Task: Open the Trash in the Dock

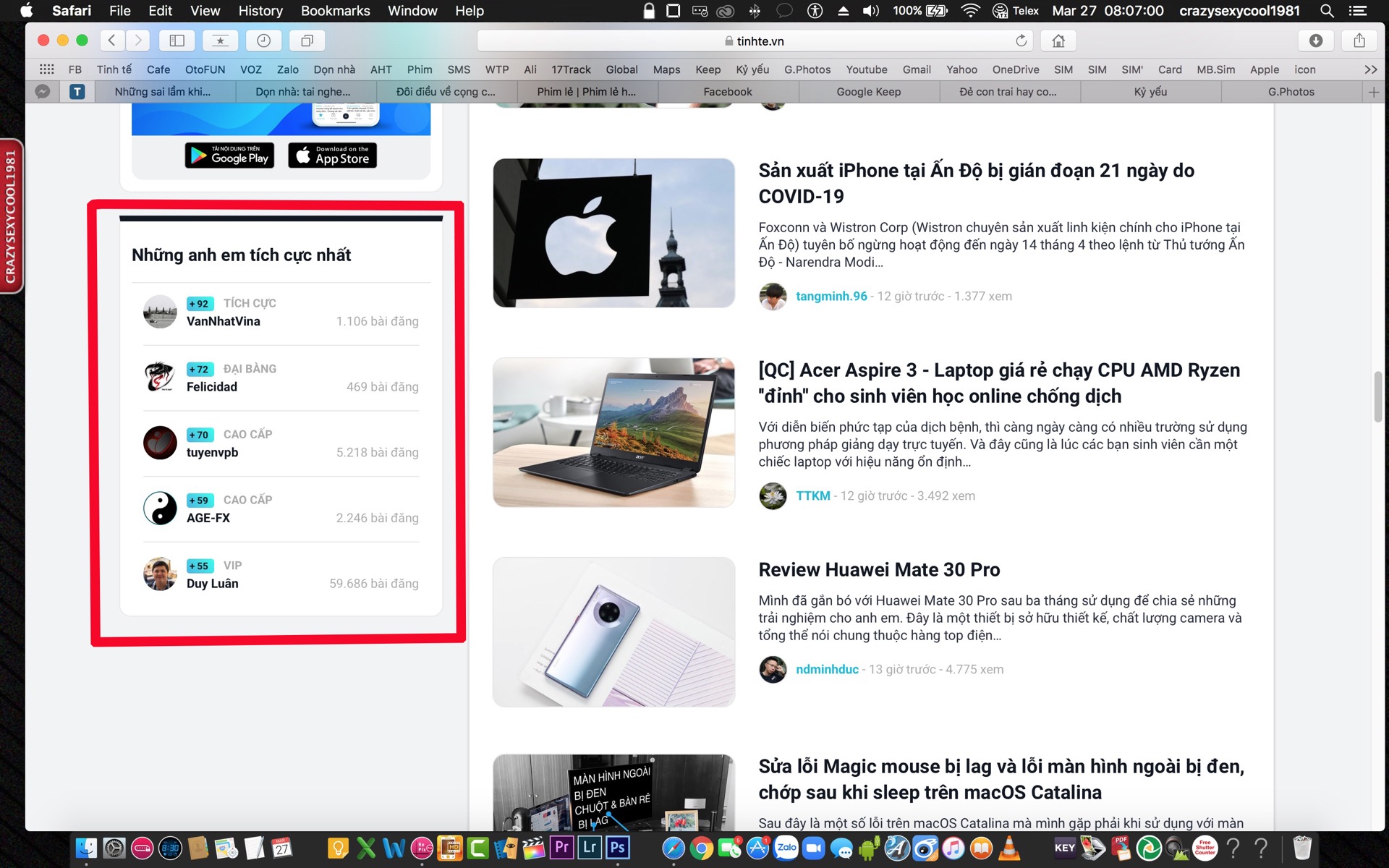Action: click(x=1302, y=848)
